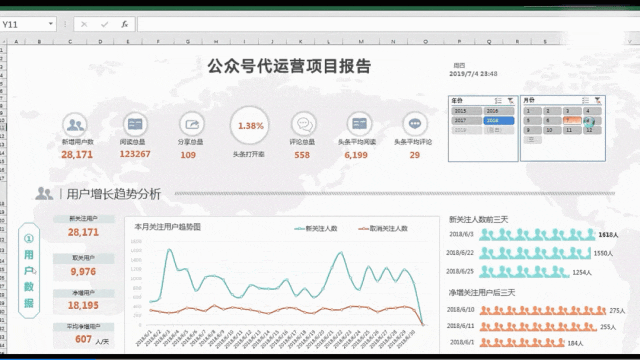Select month 10 in the 月份 slicer
Screen dimensions: 640x360
pyautogui.click(x=552, y=130)
